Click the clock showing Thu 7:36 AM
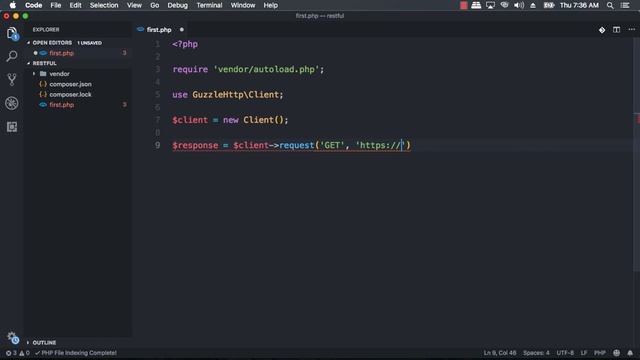The width and height of the screenshot is (640, 360). coord(579,5)
